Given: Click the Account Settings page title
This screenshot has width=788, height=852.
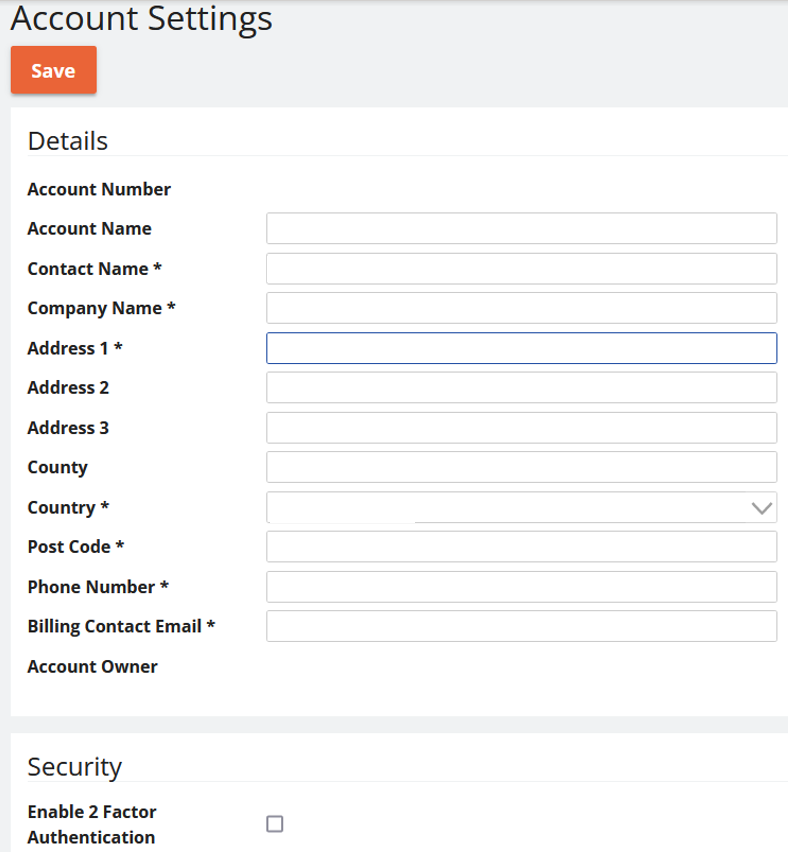Looking at the screenshot, I should pyautogui.click(x=141, y=19).
